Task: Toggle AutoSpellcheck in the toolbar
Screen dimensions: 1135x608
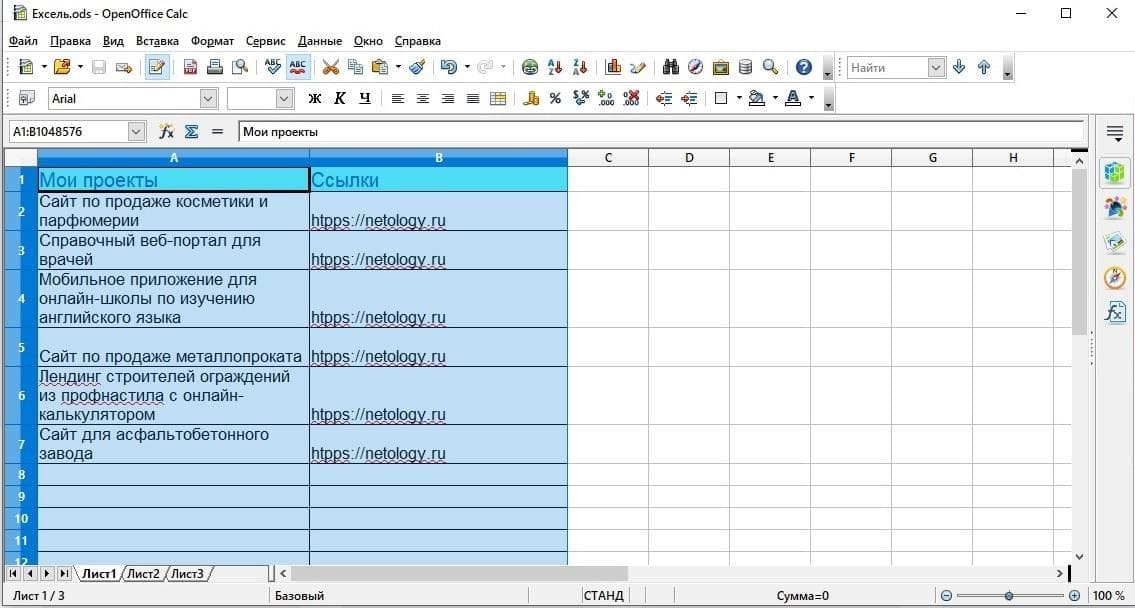Action: (x=298, y=67)
